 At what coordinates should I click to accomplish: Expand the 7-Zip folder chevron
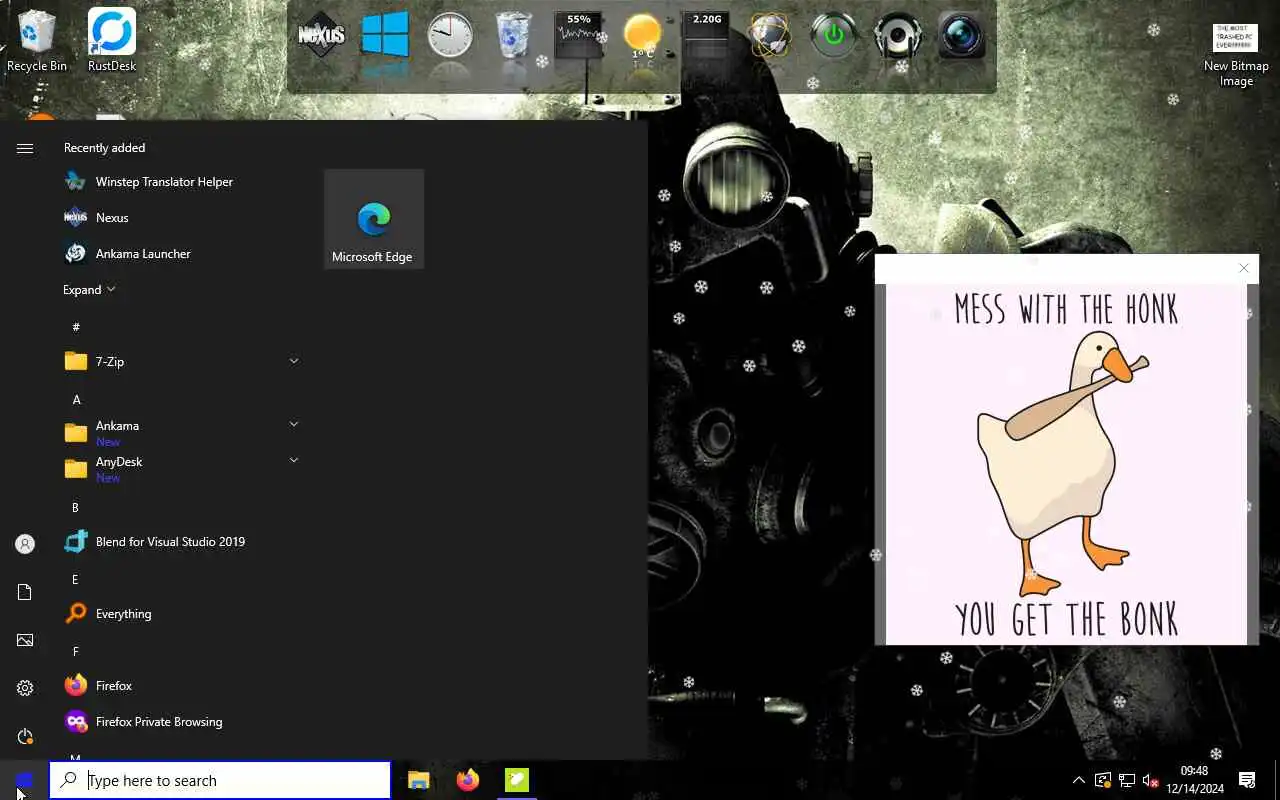click(x=294, y=361)
